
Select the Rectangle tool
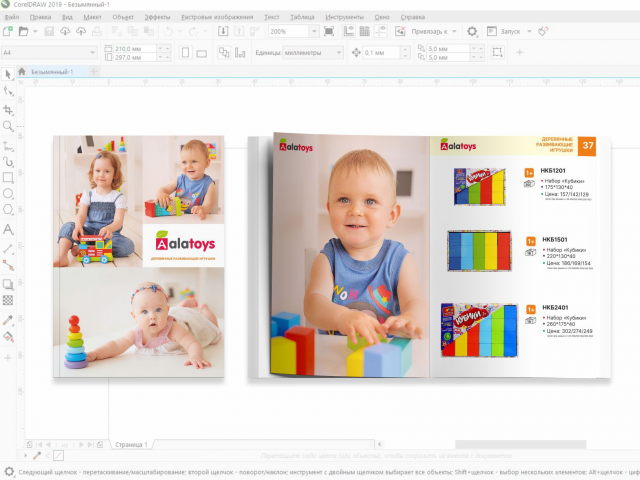pos(8,178)
